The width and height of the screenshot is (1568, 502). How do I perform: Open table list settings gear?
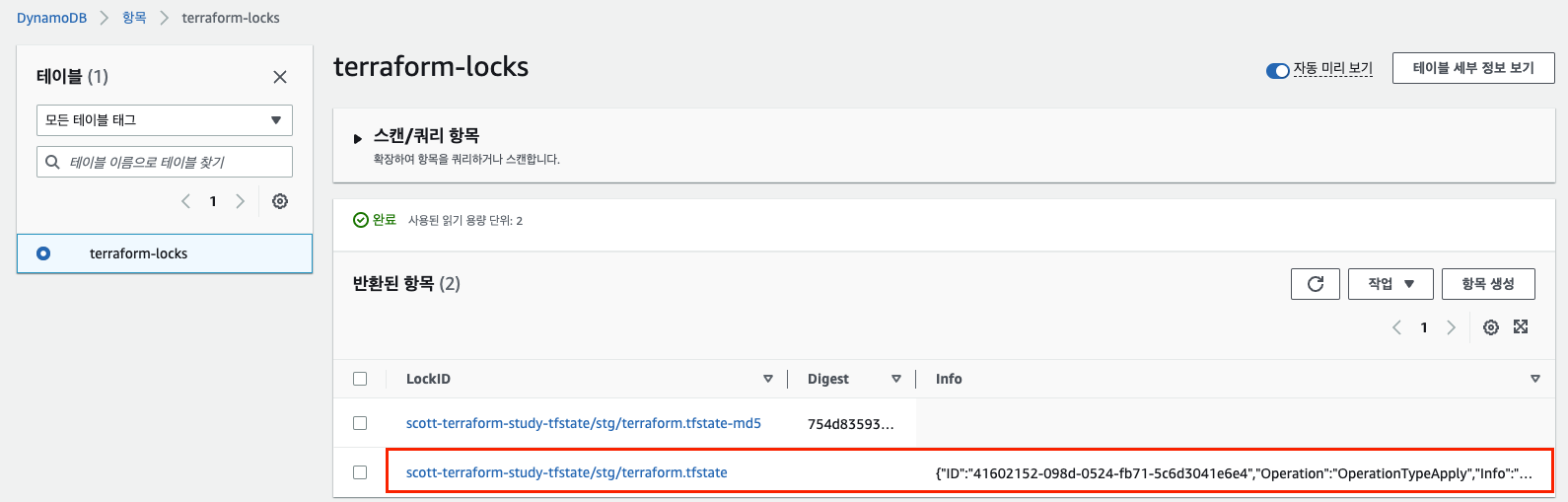tap(280, 201)
